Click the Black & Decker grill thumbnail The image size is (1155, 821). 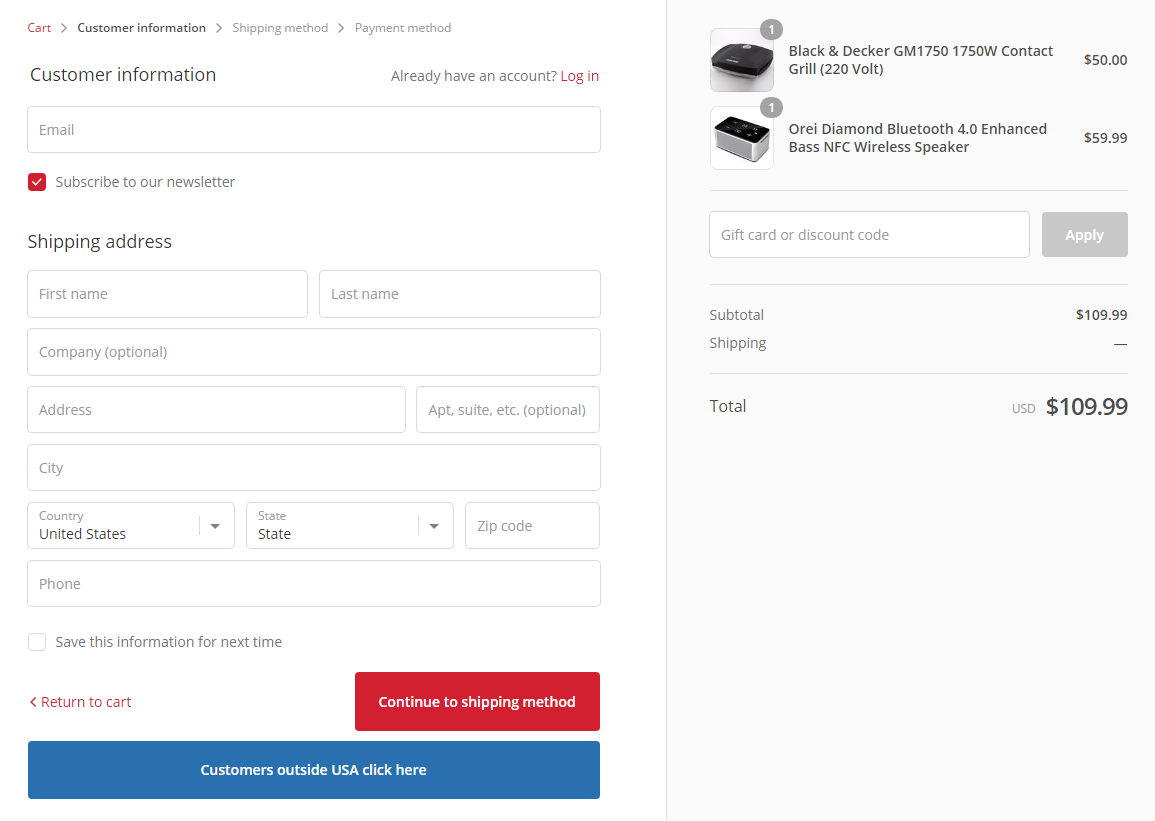click(x=741, y=60)
